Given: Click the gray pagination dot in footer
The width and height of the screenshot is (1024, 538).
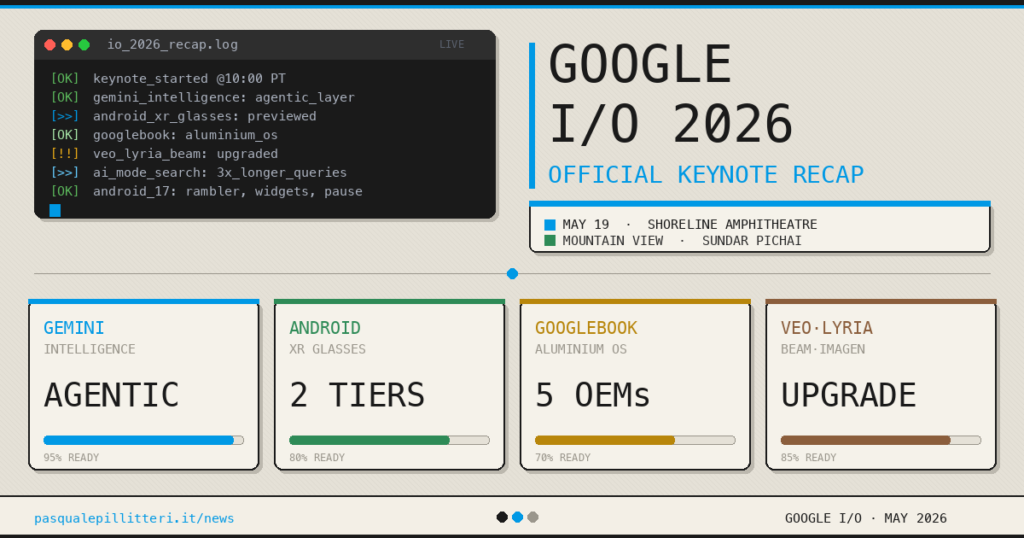Looking at the screenshot, I should [533, 517].
